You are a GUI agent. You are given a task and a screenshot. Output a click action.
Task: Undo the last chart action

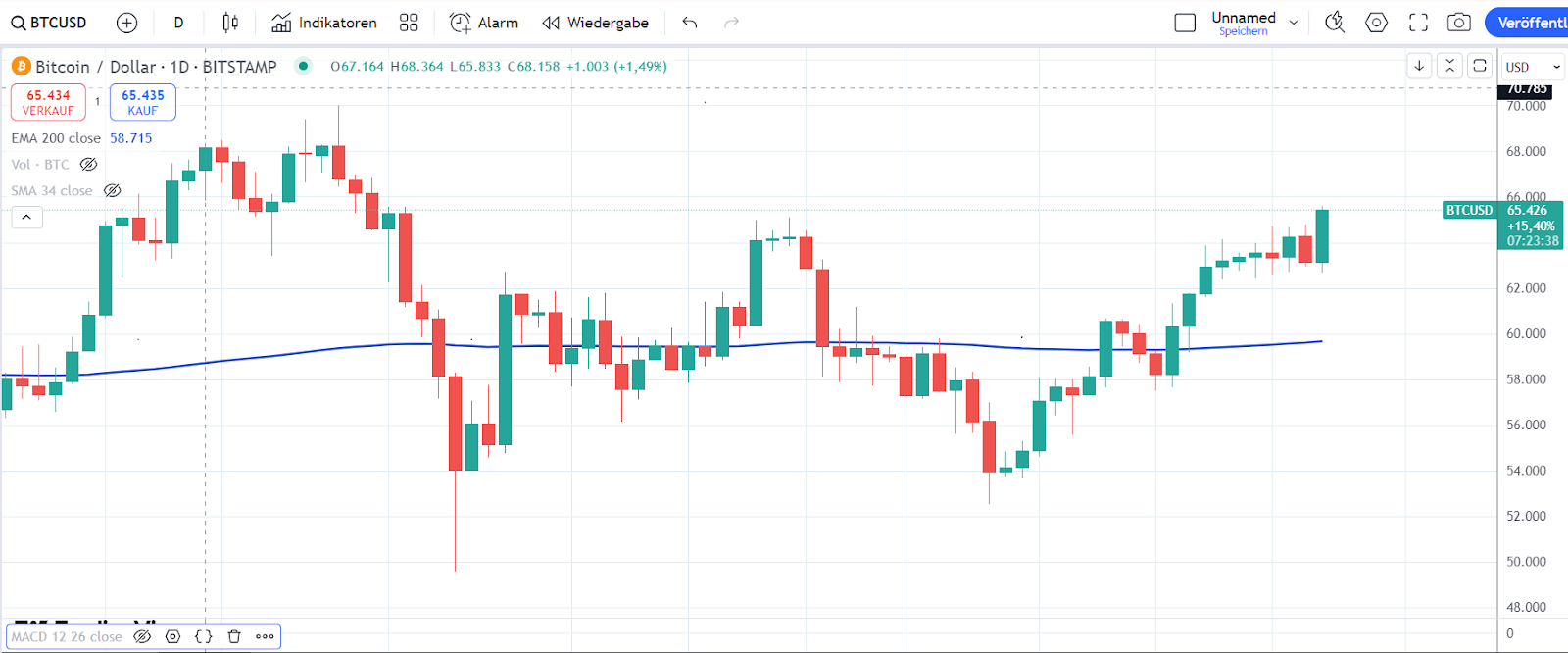coord(690,23)
